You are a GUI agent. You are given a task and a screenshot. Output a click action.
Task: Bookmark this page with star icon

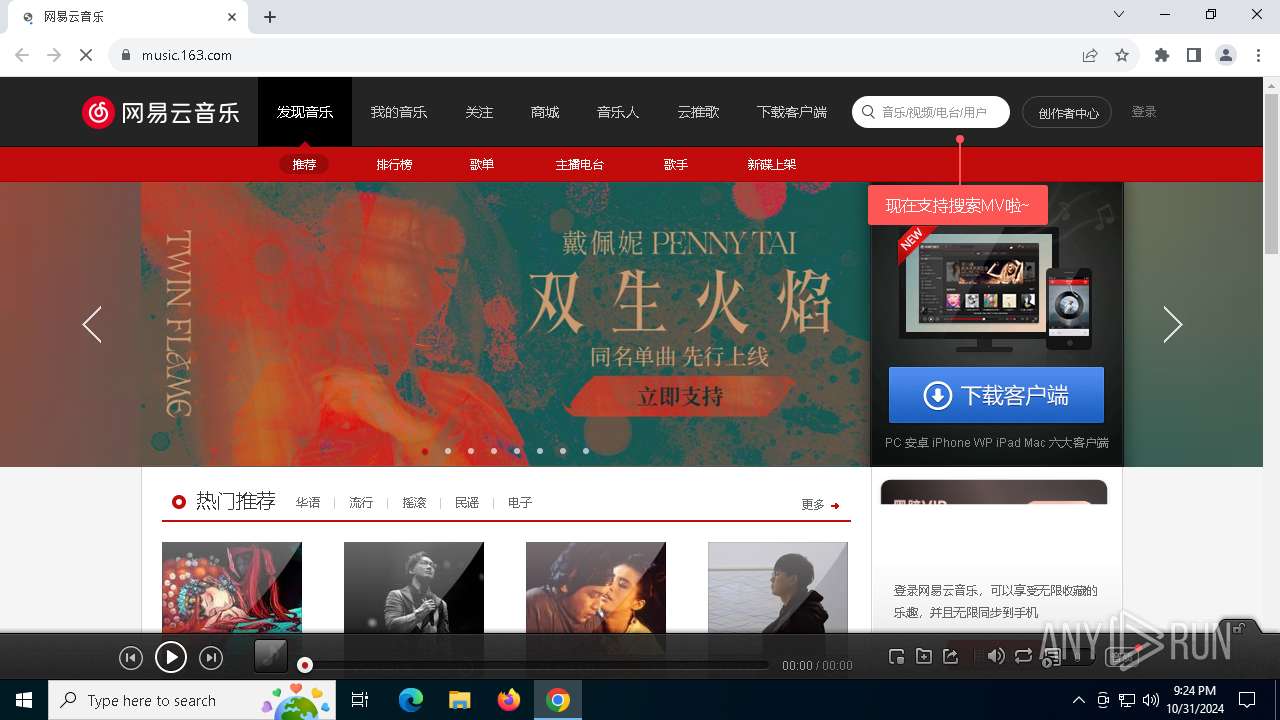pyautogui.click(x=1122, y=55)
